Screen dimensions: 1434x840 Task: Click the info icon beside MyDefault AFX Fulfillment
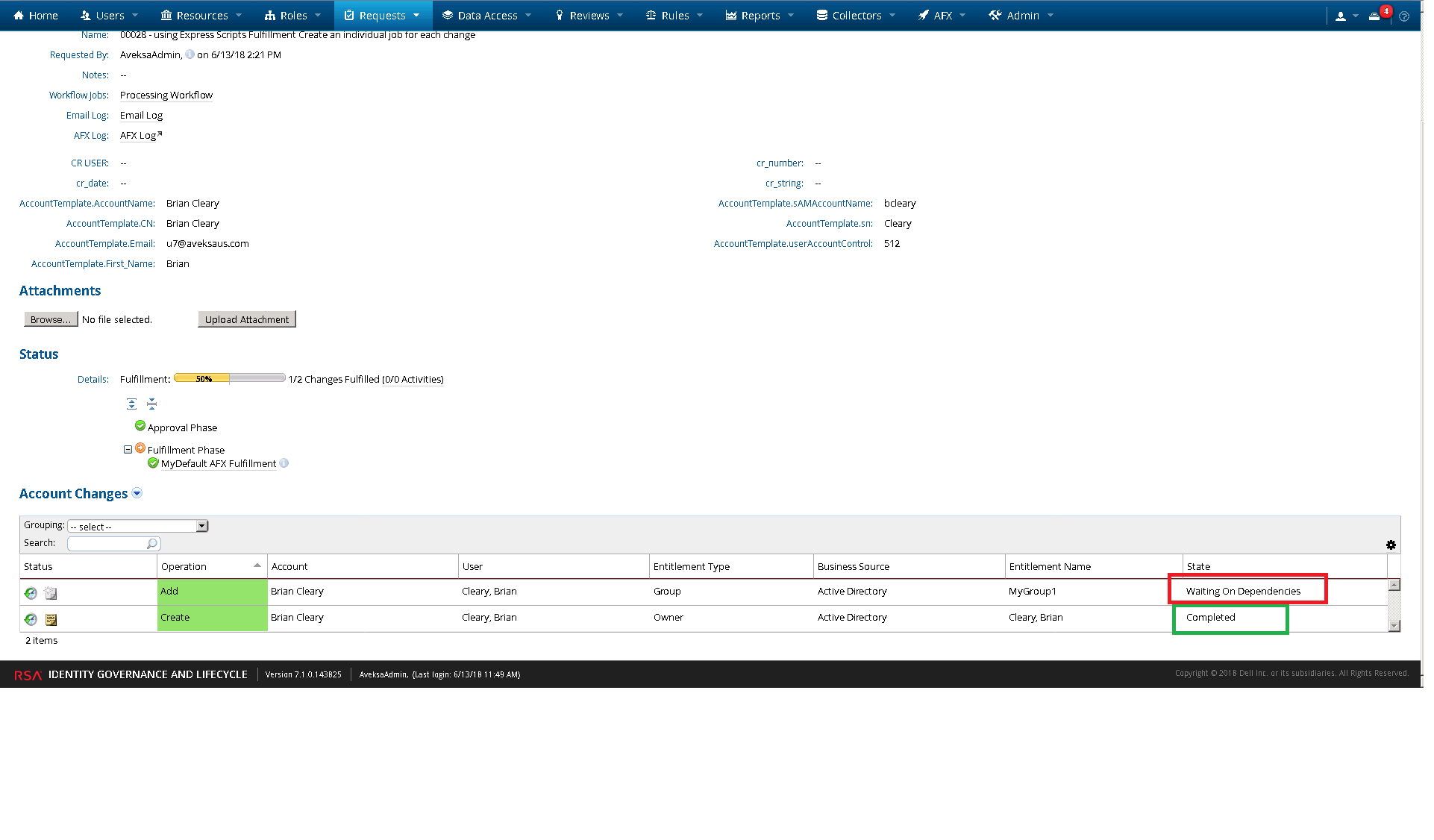[x=284, y=463]
